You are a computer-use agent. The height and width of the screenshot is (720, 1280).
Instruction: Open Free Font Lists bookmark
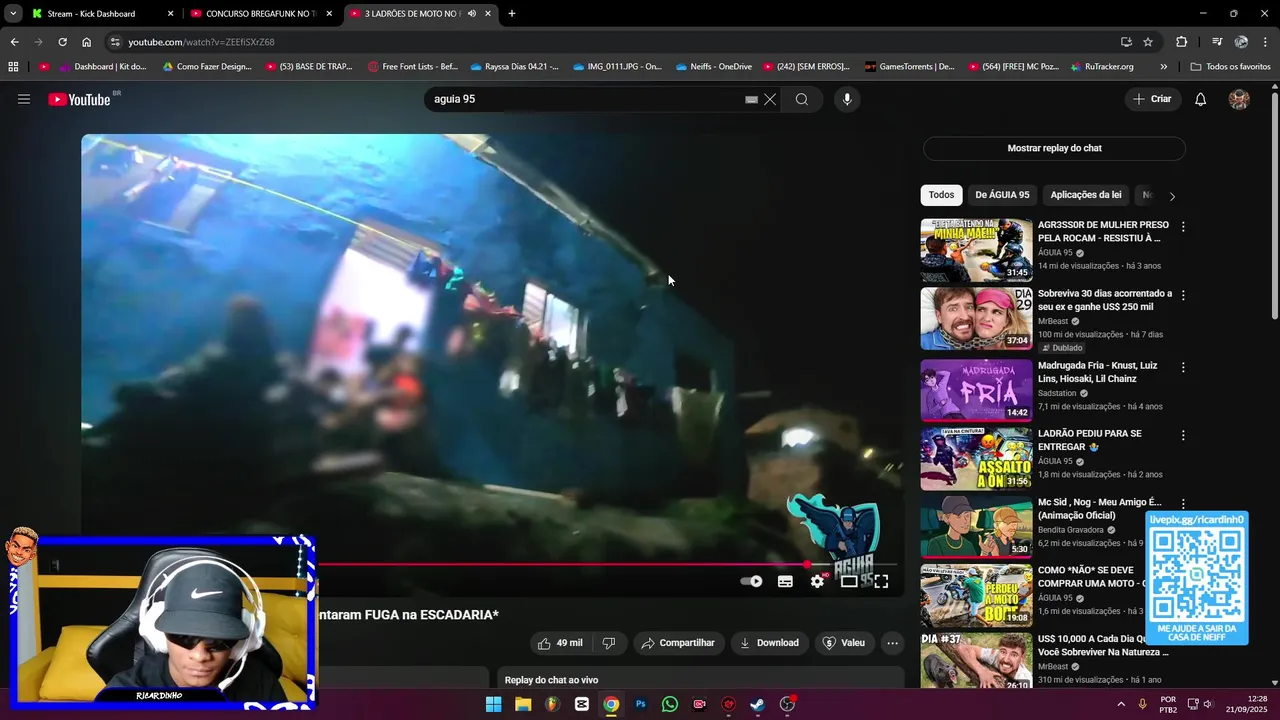pos(412,67)
